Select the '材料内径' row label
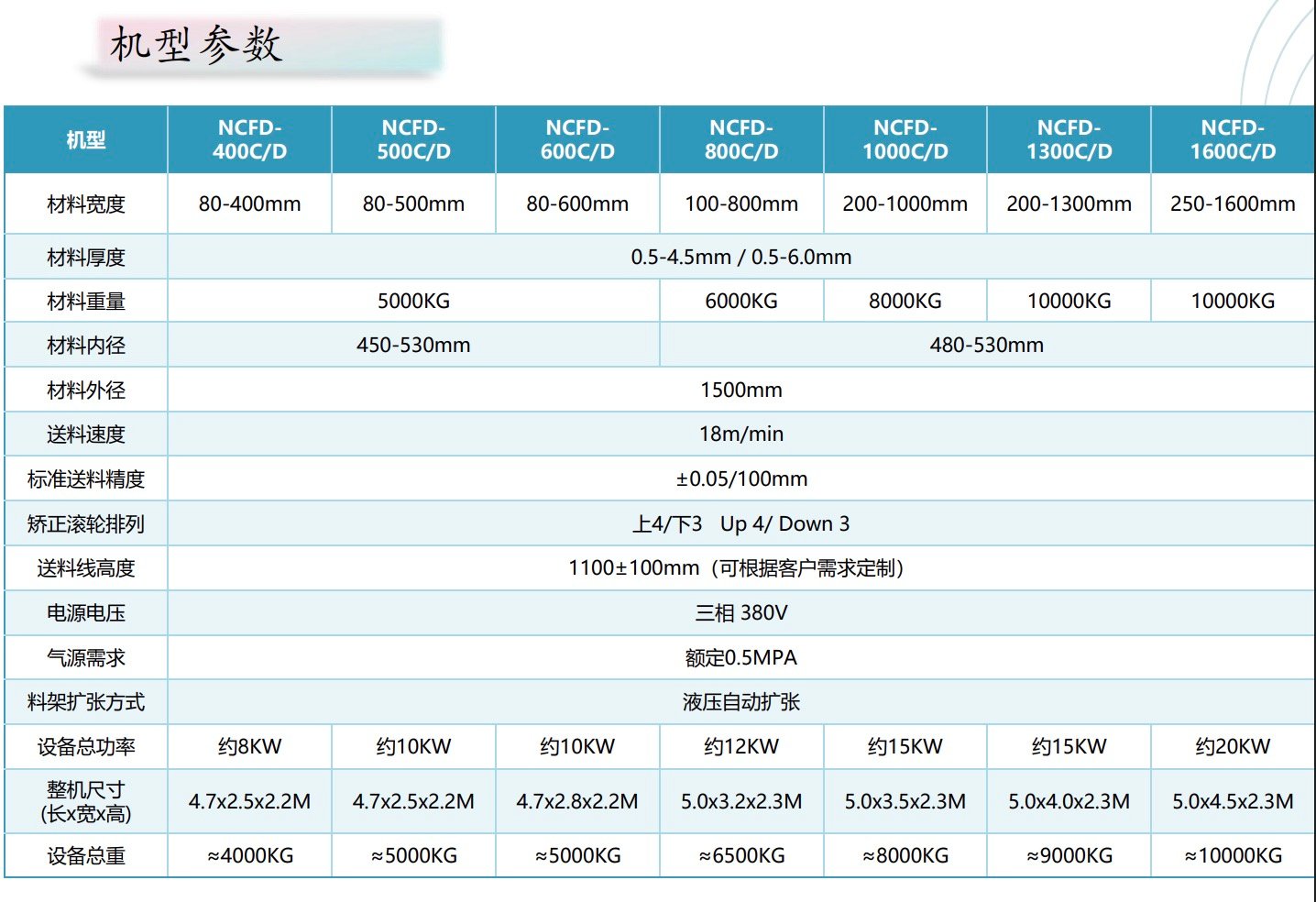 coord(86,346)
